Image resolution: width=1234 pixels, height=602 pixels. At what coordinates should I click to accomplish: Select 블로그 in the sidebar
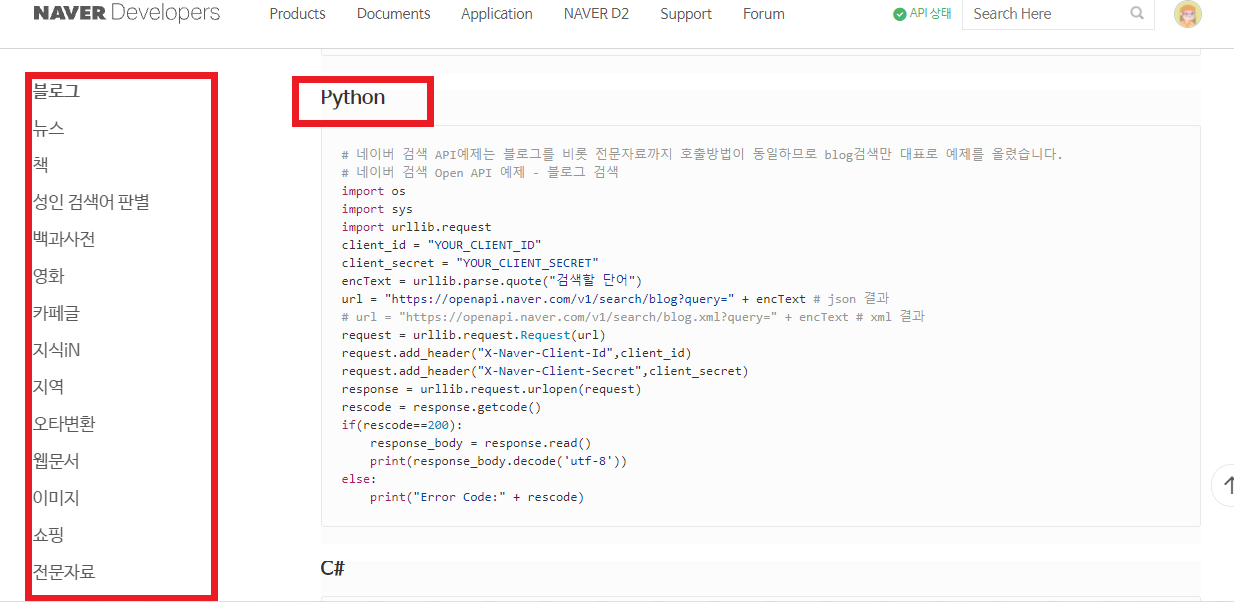[56, 91]
